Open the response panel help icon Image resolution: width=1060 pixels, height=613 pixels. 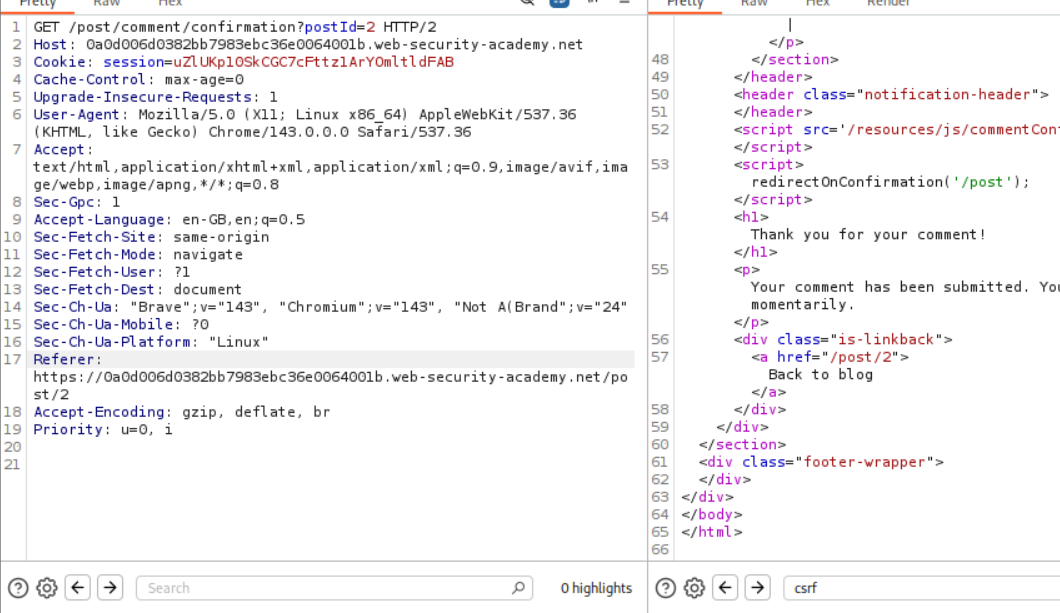pyautogui.click(x=665, y=588)
